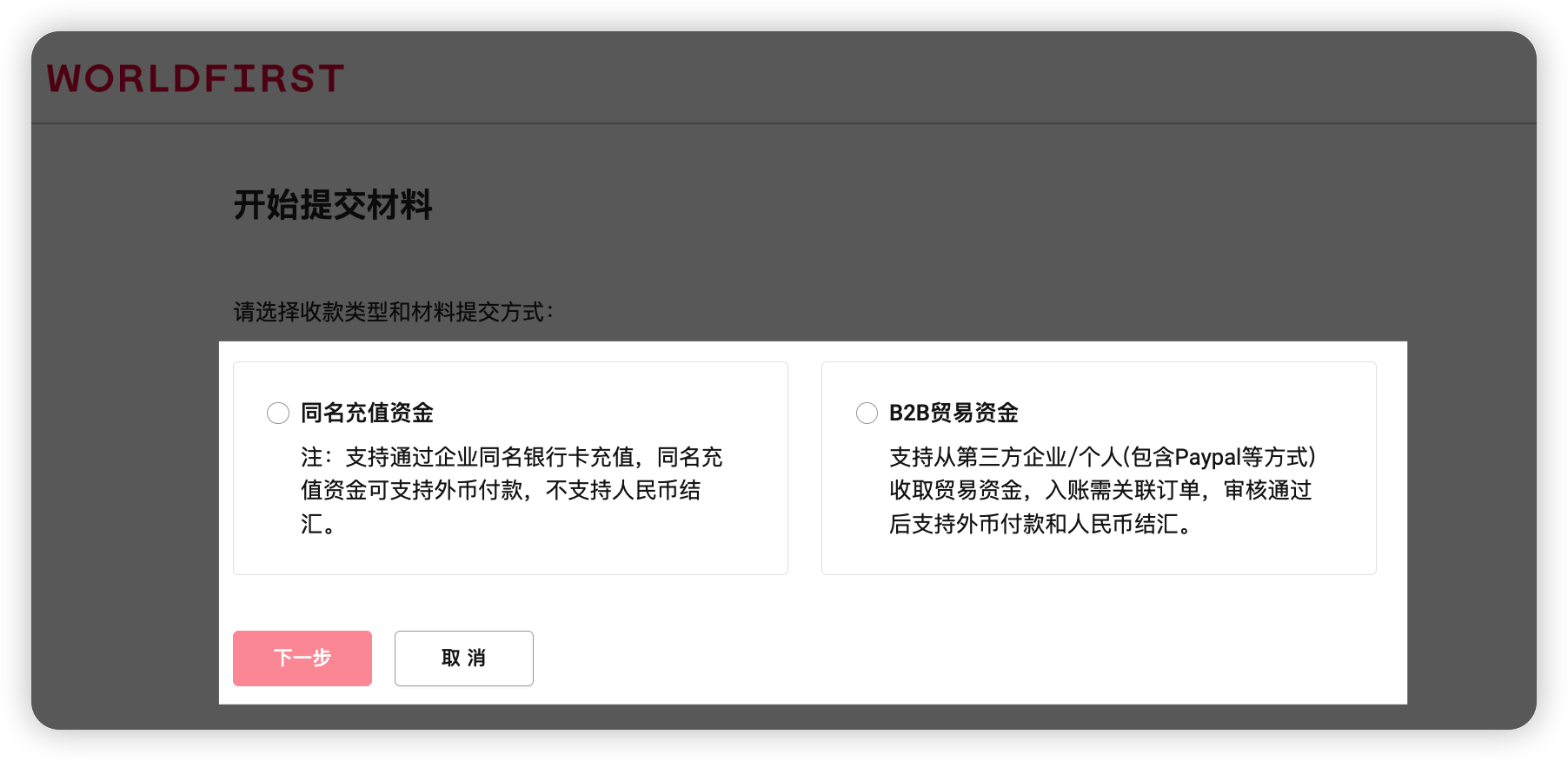
Task: Click the 同名充 text at end of first note line
Action: [x=690, y=457]
